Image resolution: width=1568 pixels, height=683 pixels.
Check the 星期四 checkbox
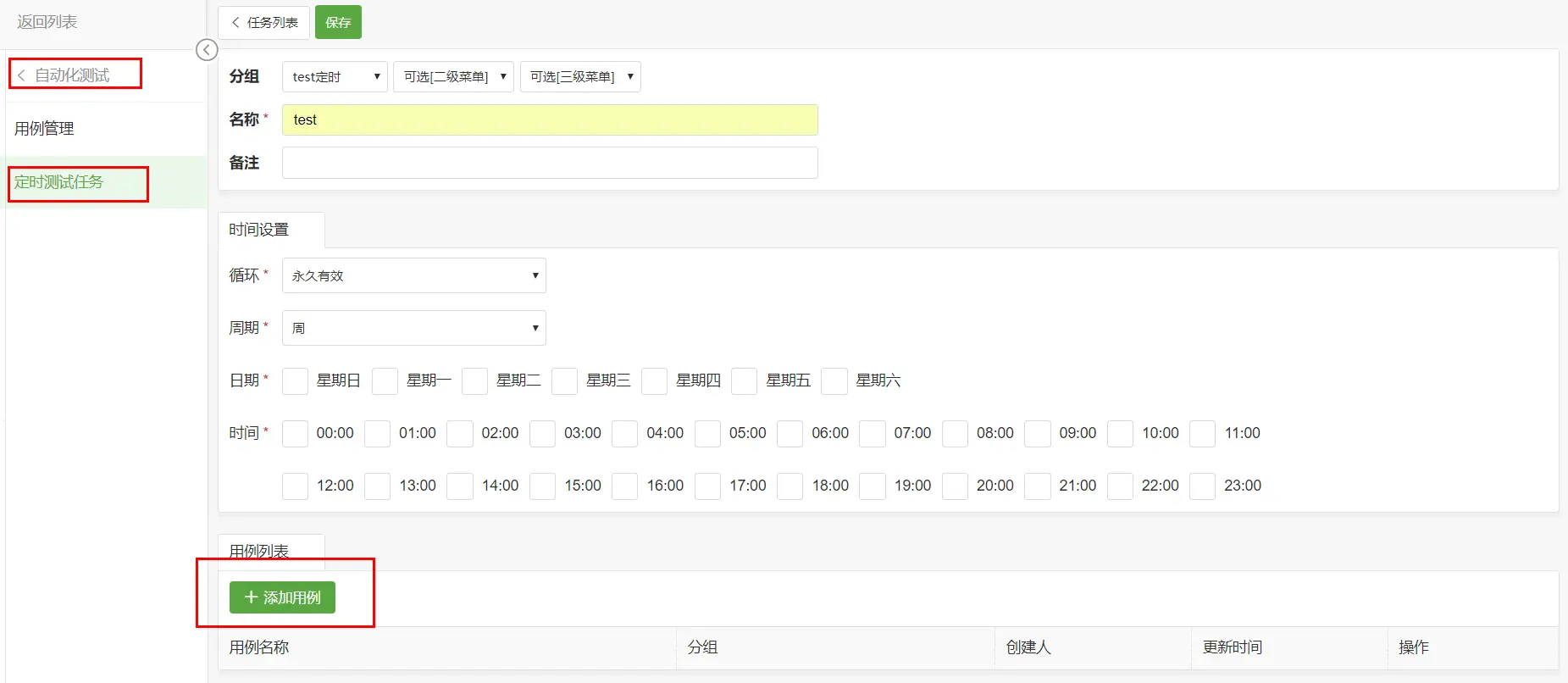tap(654, 381)
